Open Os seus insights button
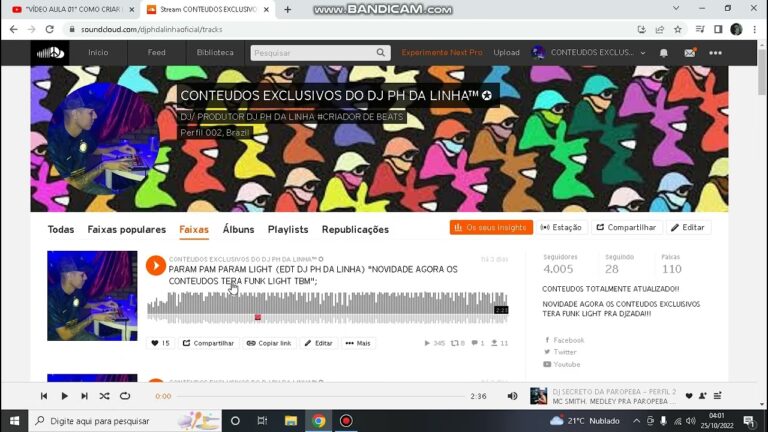The height and width of the screenshot is (432, 768). (491, 227)
